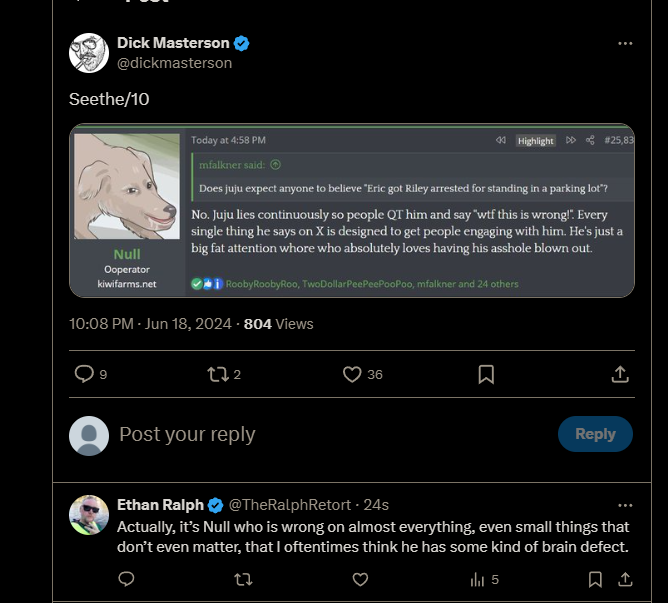Click the blue Reply button
668x603 pixels.
(x=595, y=434)
